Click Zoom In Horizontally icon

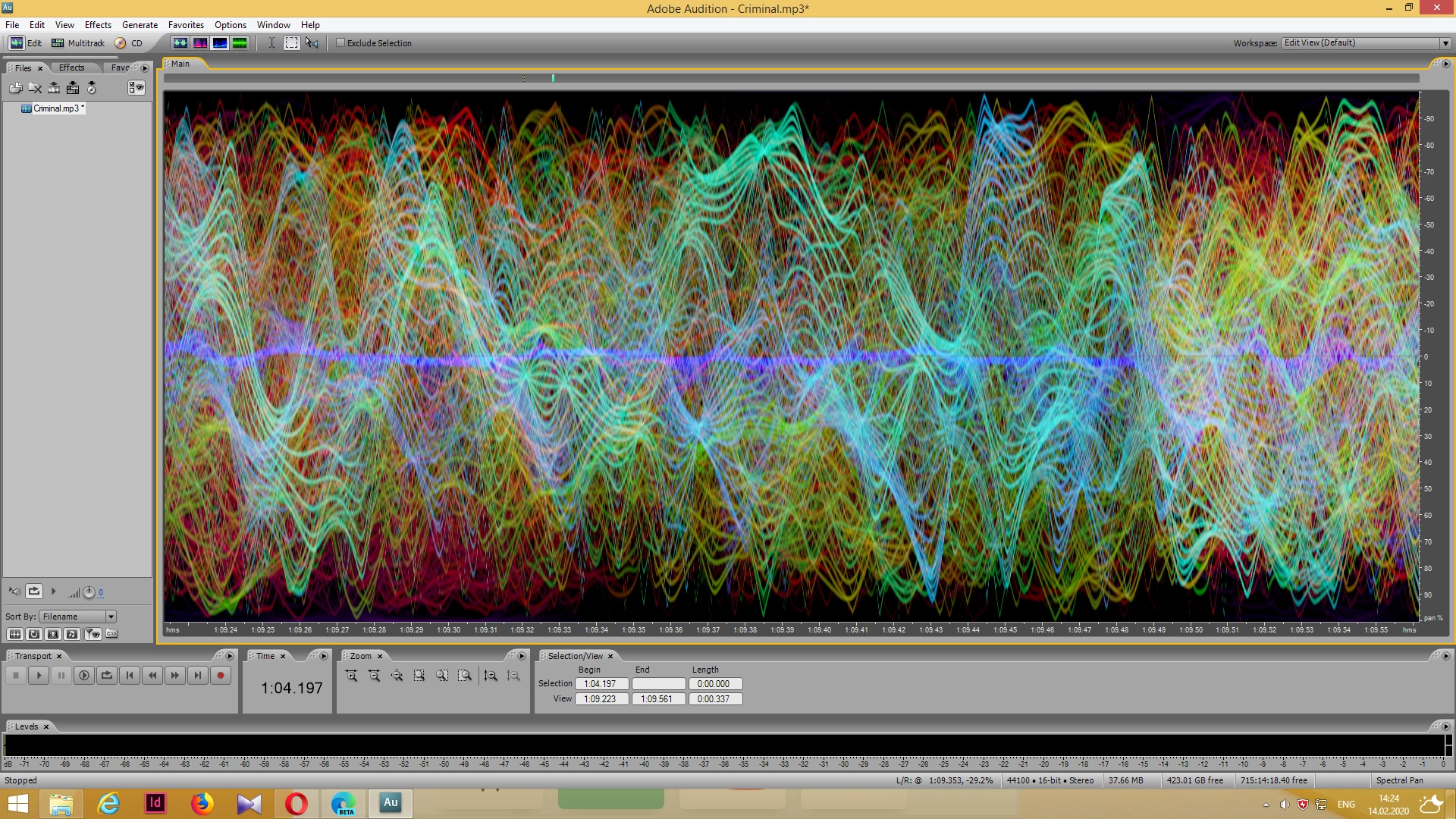(x=351, y=676)
